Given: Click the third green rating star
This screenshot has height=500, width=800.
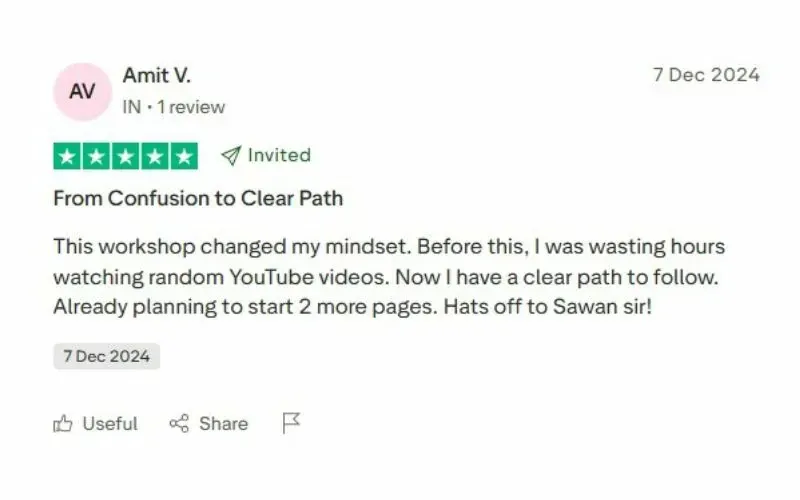Looking at the screenshot, I should (x=126, y=156).
